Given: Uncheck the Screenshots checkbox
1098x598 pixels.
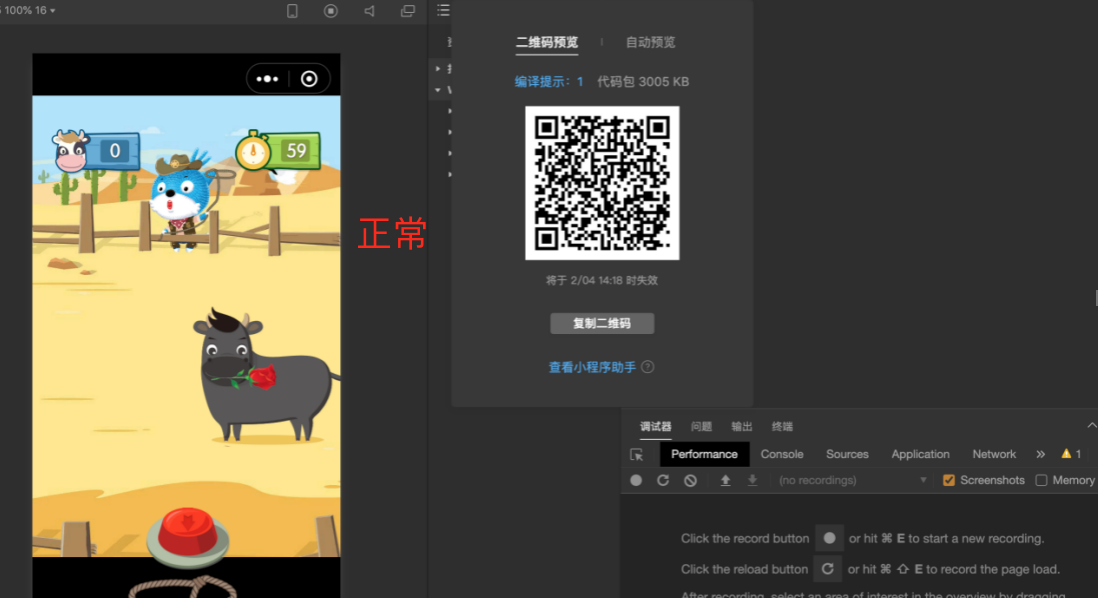Looking at the screenshot, I should (949, 480).
